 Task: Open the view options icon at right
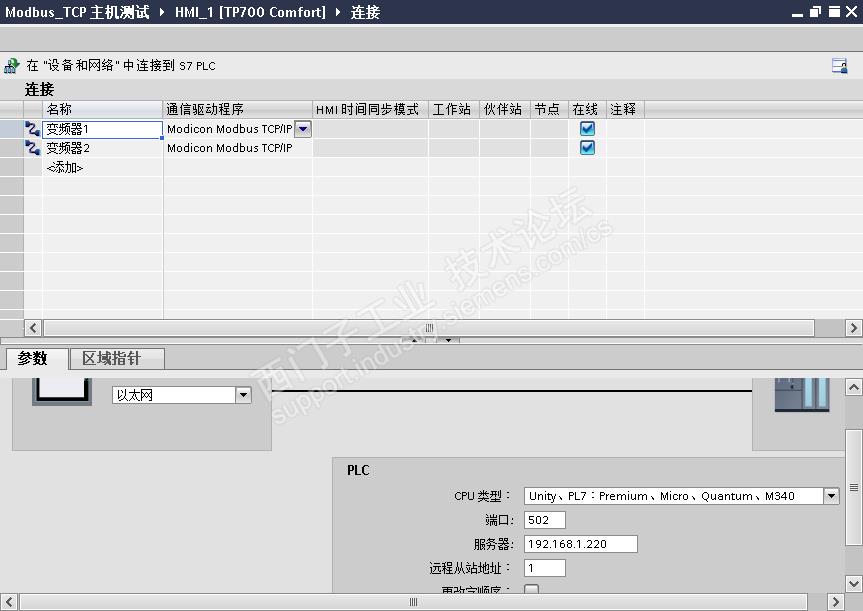point(839,66)
